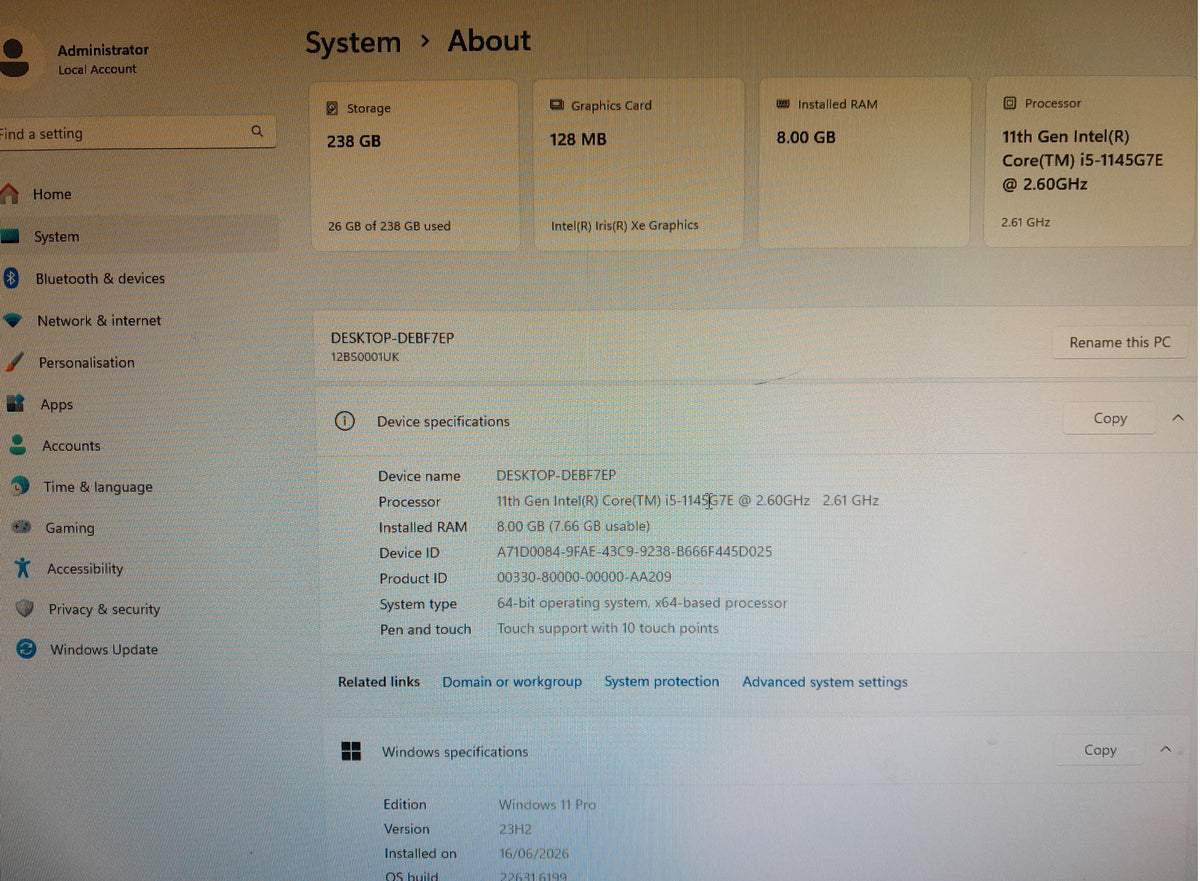Click the model number 12BS0001UK
This screenshot has width=1200, height=881.
pyautogui.click(x=365, y=357)
